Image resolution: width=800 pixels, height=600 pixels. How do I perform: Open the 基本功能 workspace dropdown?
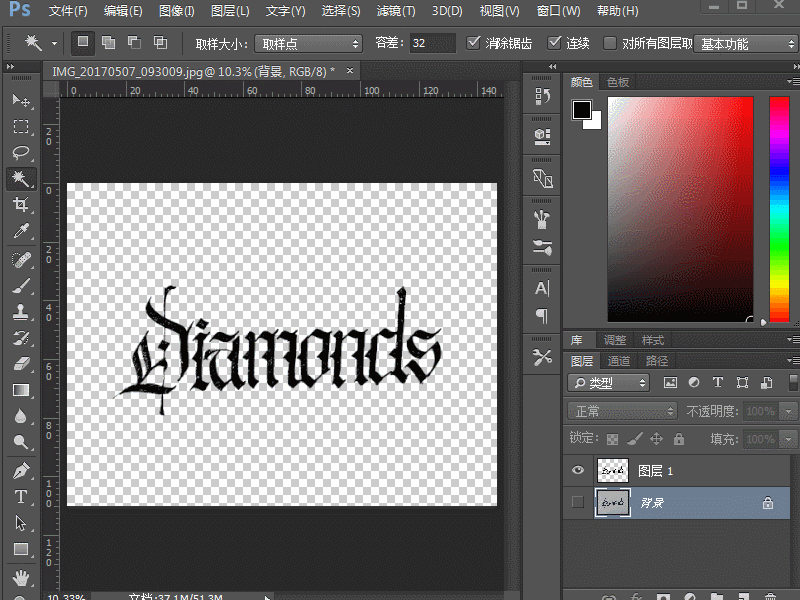click(745, 44)
